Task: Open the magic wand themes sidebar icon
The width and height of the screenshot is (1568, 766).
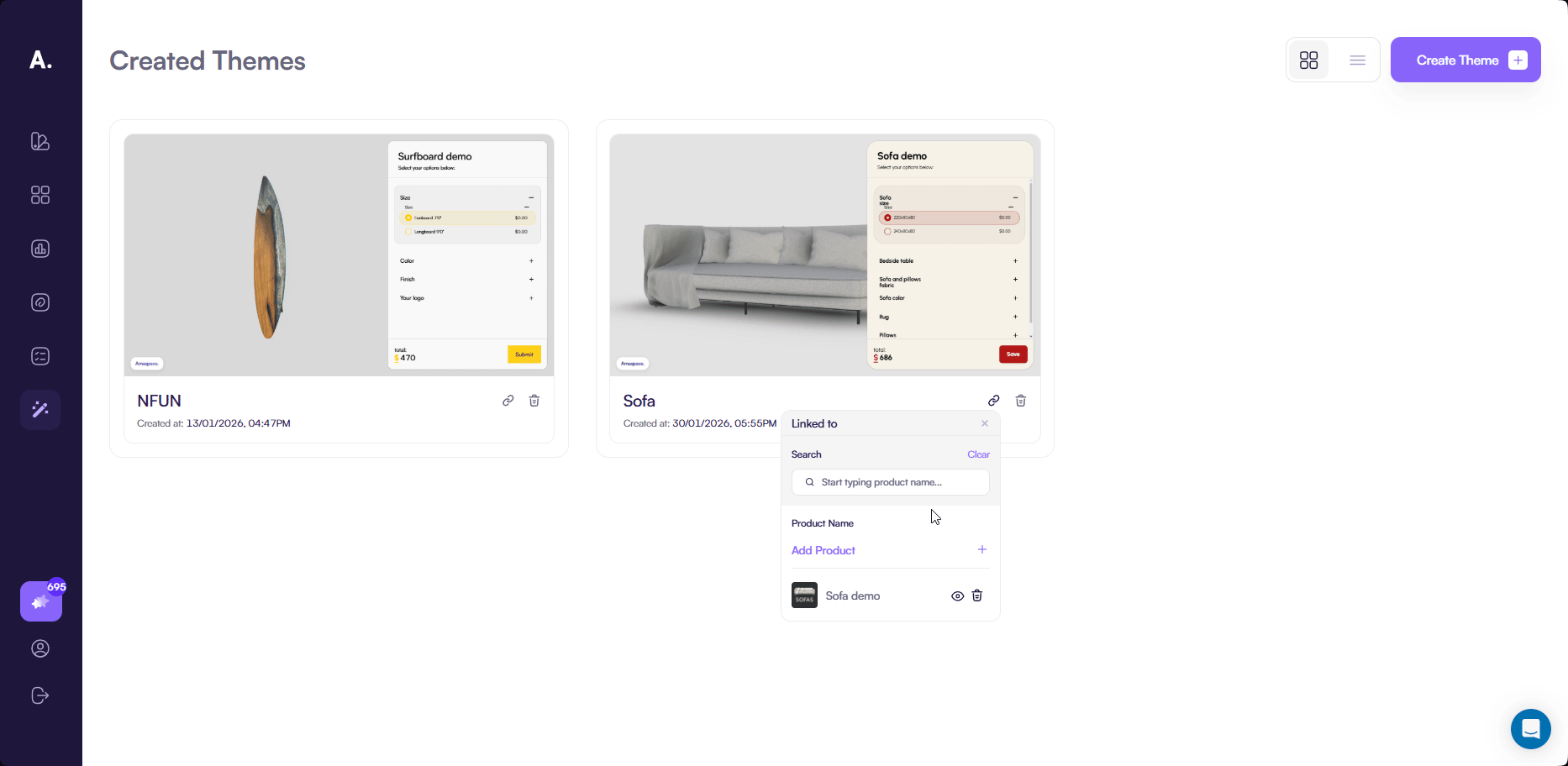Action: [x=40, y=410]
